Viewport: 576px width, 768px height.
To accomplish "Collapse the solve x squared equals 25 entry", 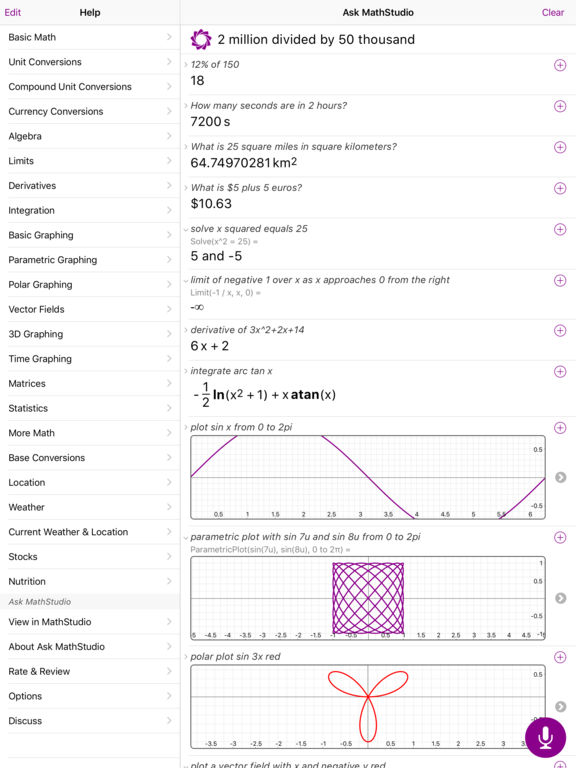I will (186, 229).
